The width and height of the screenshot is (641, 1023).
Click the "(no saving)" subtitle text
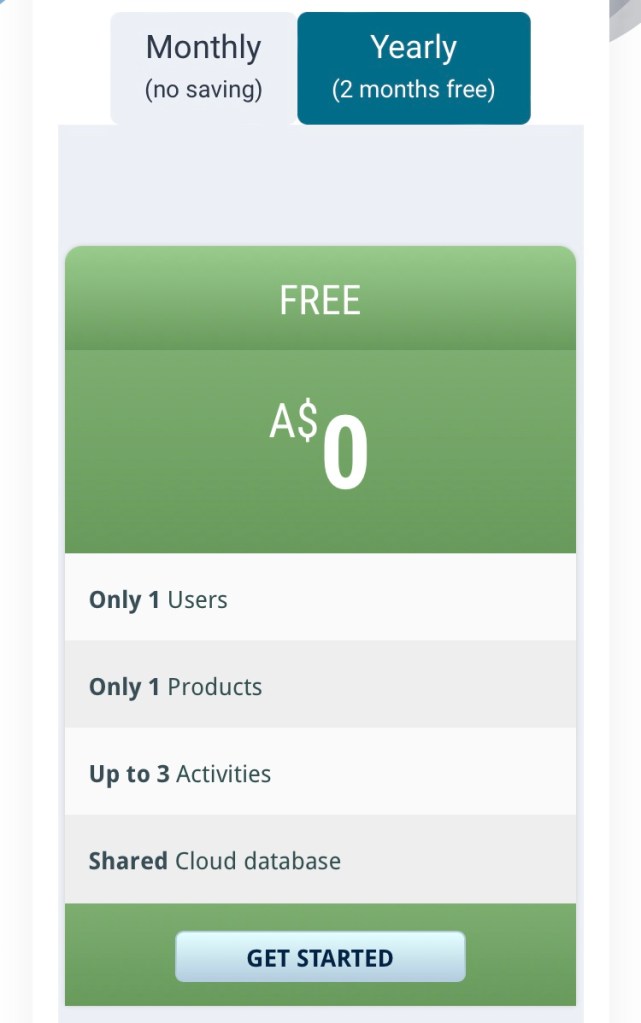(203, 90)
